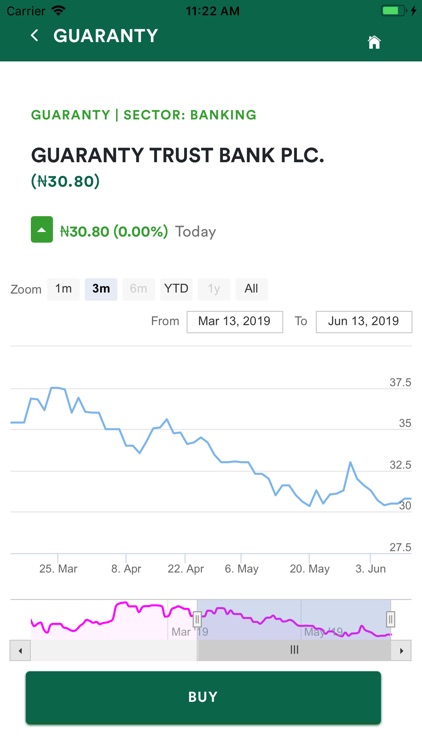Tap the green up-arrow price change indicator

[x=42, y=230]
